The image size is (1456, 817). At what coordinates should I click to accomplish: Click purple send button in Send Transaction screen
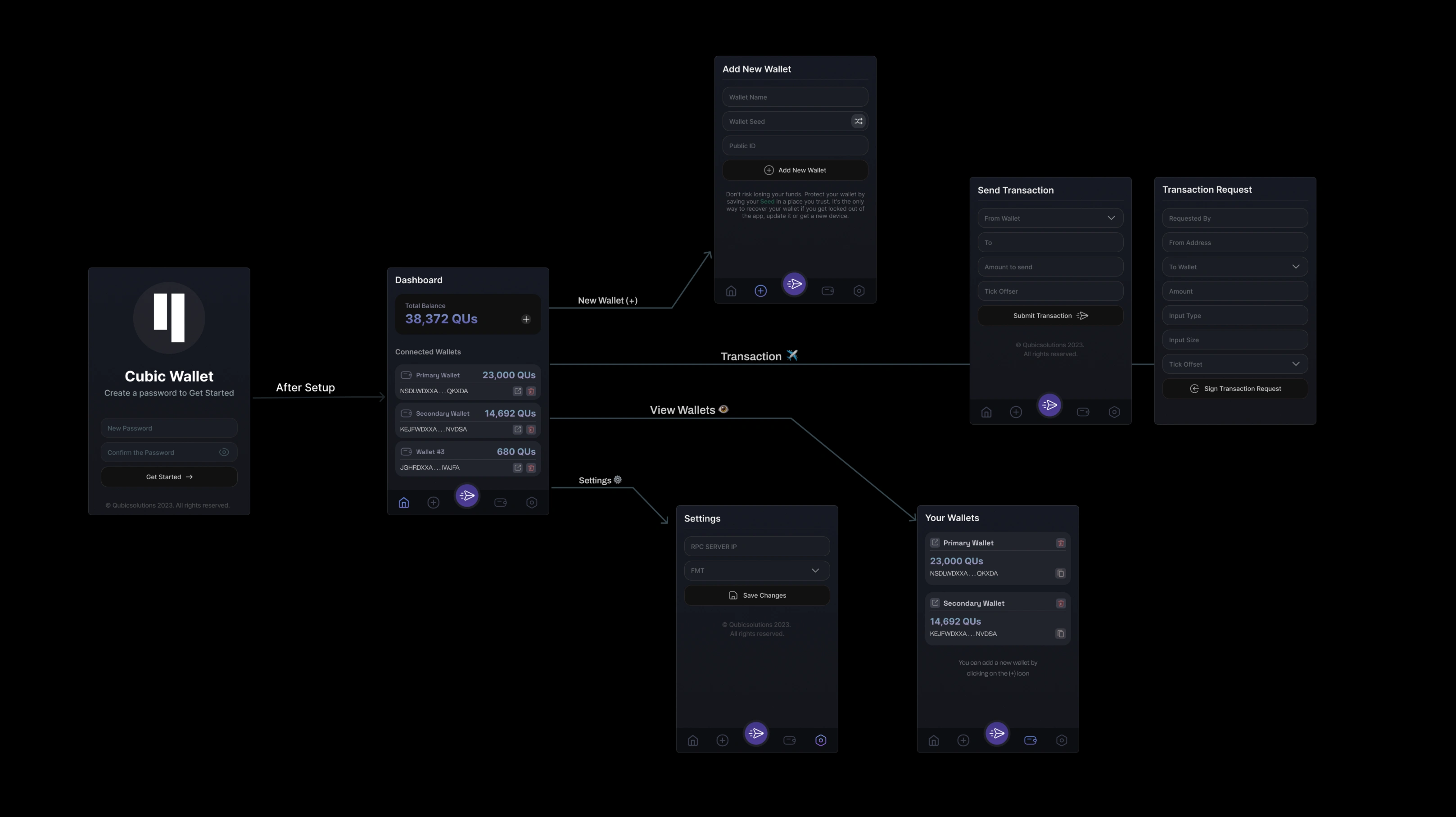tap(1049, 405)
